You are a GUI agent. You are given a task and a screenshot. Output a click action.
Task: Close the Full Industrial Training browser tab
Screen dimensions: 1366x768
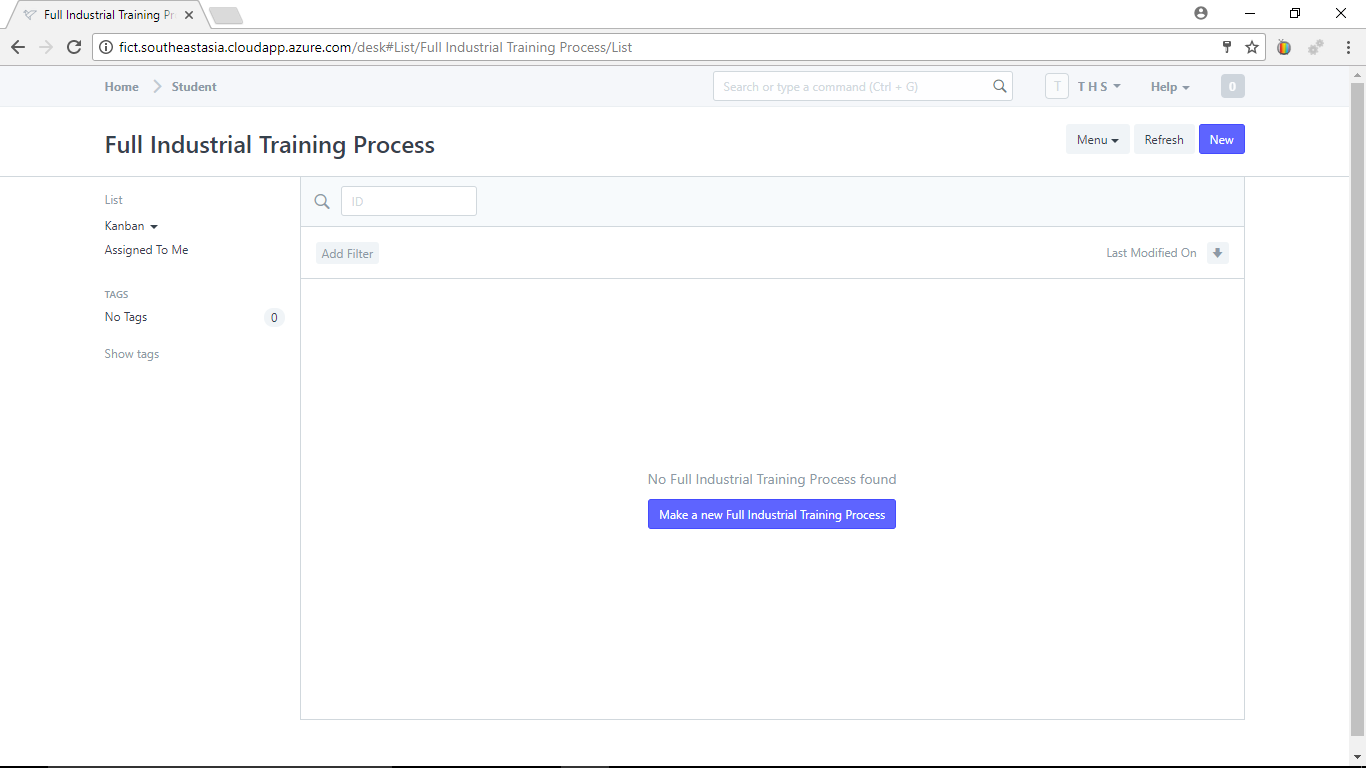[x=189, y=15]
